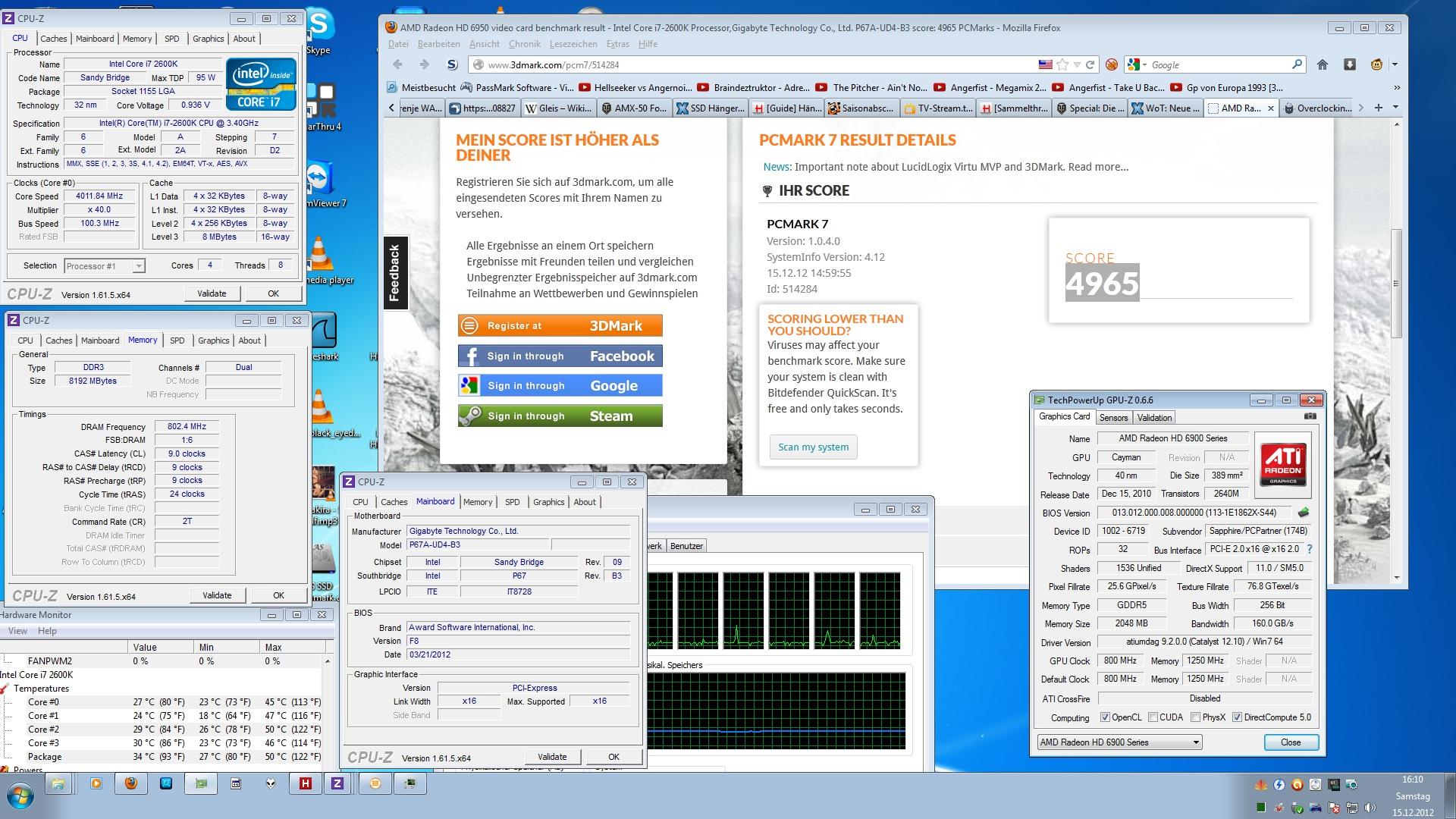Open search engine dropdown next to Google icon
The image size is (1456, 819).
tap(1144, 65)
